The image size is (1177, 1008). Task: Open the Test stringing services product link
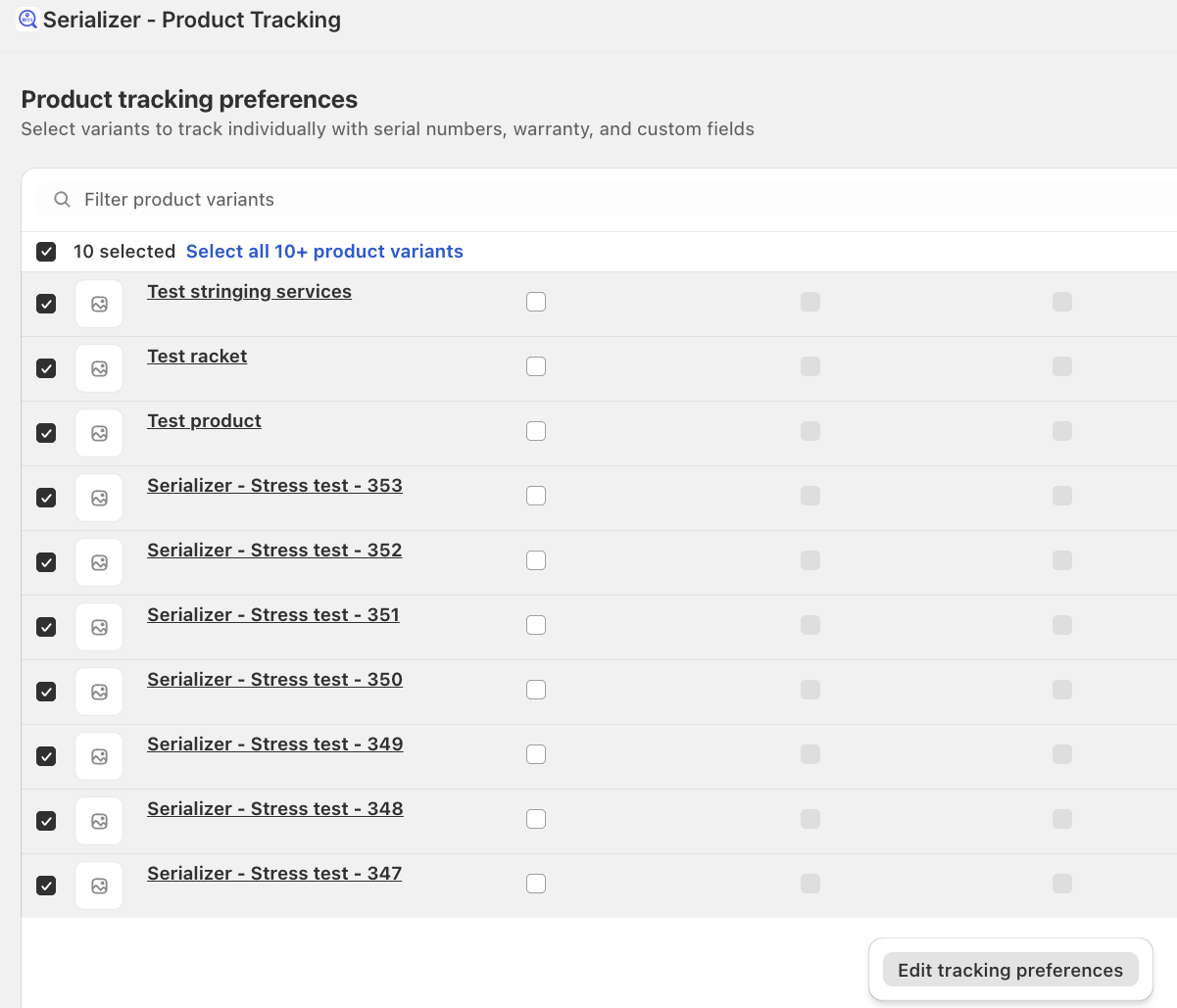pyautogui.click(x=249, y=292)
